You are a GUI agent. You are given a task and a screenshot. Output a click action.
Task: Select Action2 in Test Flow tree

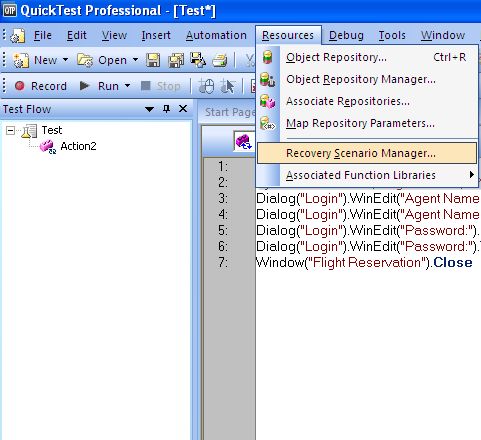click(78, 146)
